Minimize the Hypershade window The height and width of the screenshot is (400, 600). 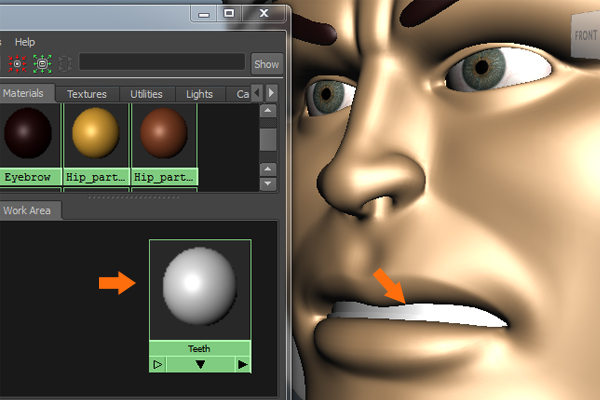(x=204, y=13)
